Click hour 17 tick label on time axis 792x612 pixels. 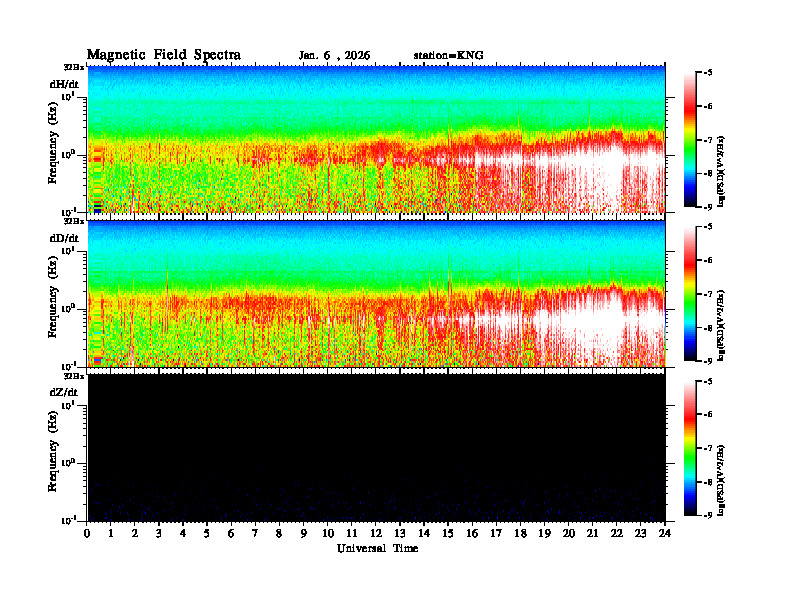496,533
